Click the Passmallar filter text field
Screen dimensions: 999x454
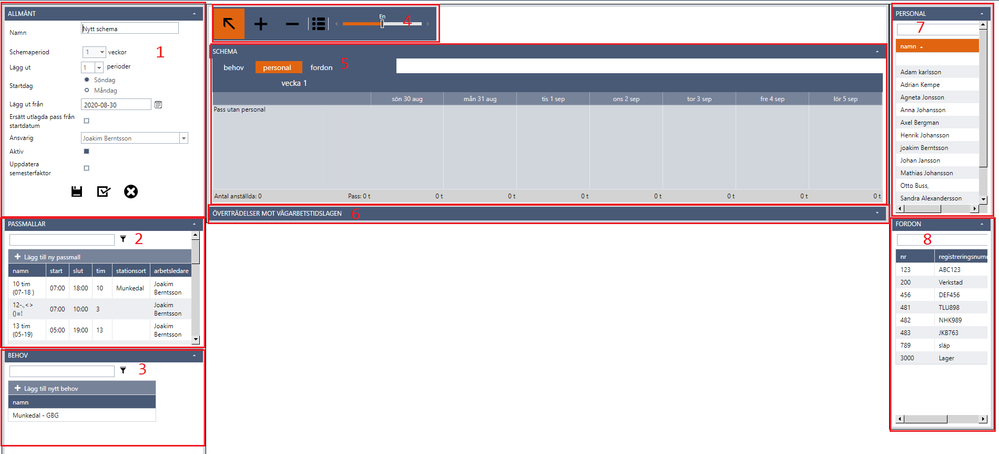(62, 239)
